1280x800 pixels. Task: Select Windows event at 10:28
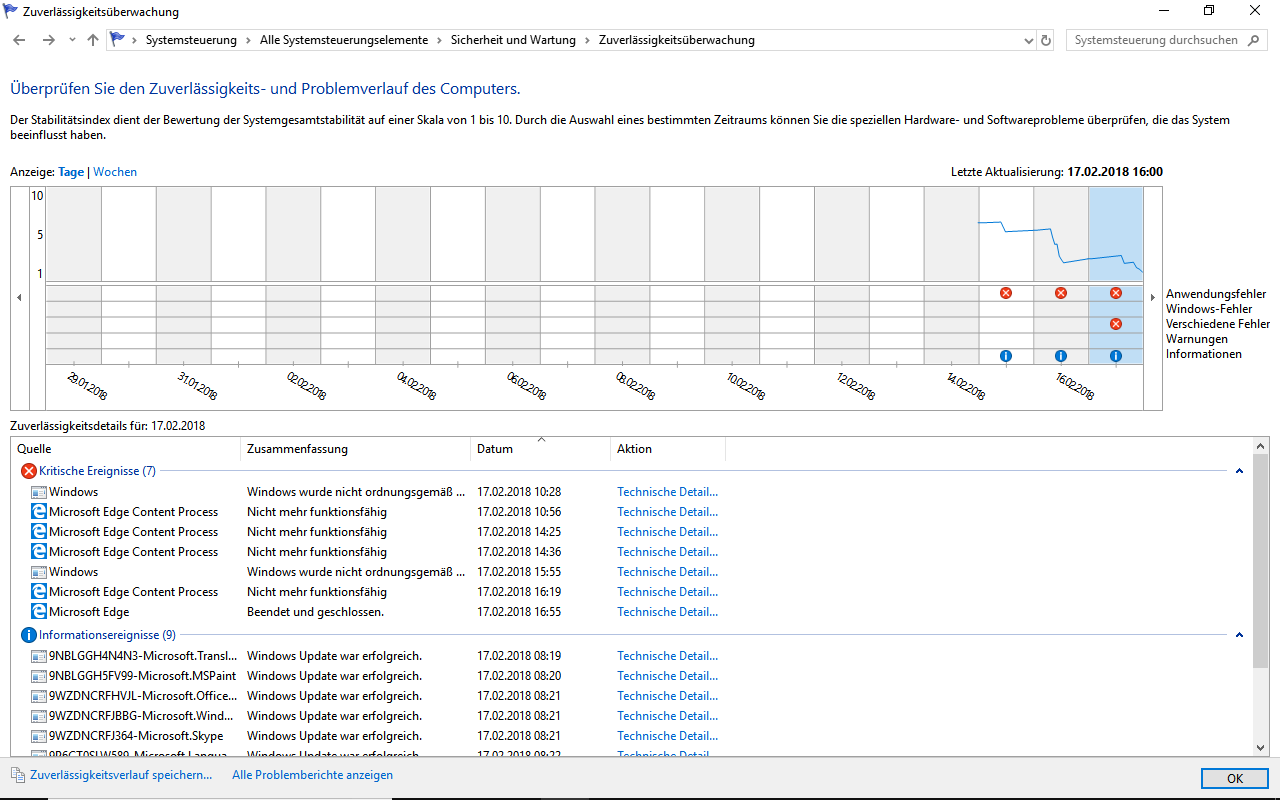(632, 492)
